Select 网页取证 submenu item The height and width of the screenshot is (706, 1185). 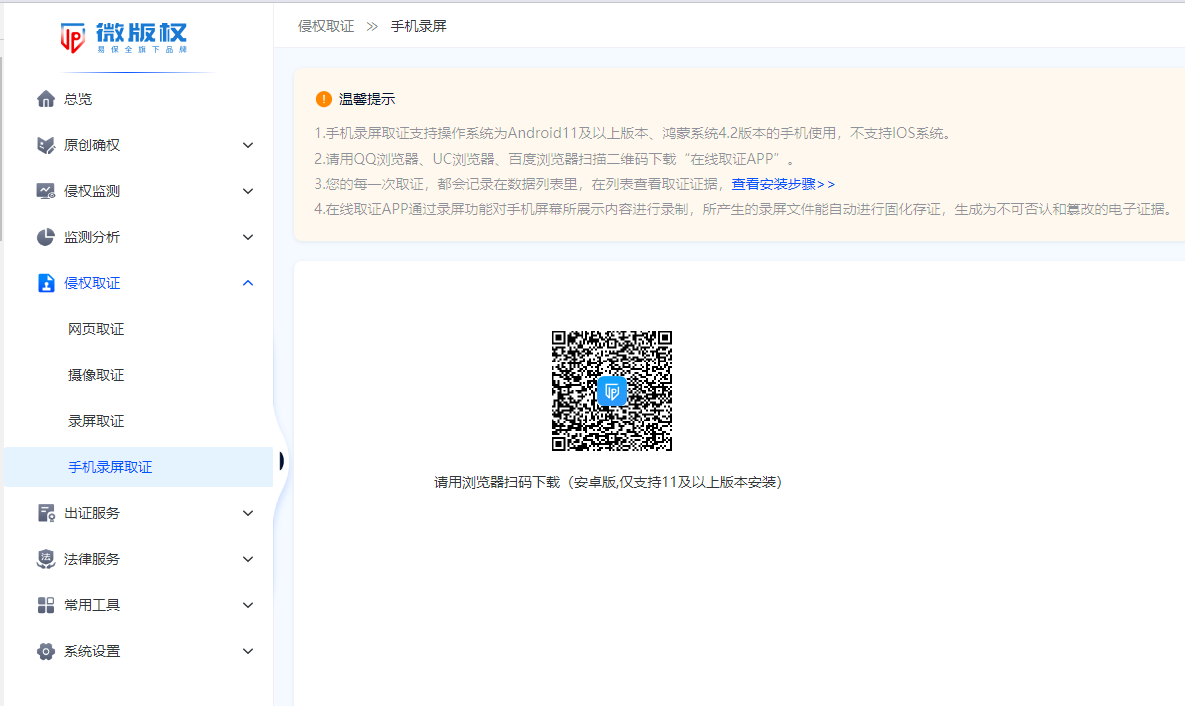[96, 330]
